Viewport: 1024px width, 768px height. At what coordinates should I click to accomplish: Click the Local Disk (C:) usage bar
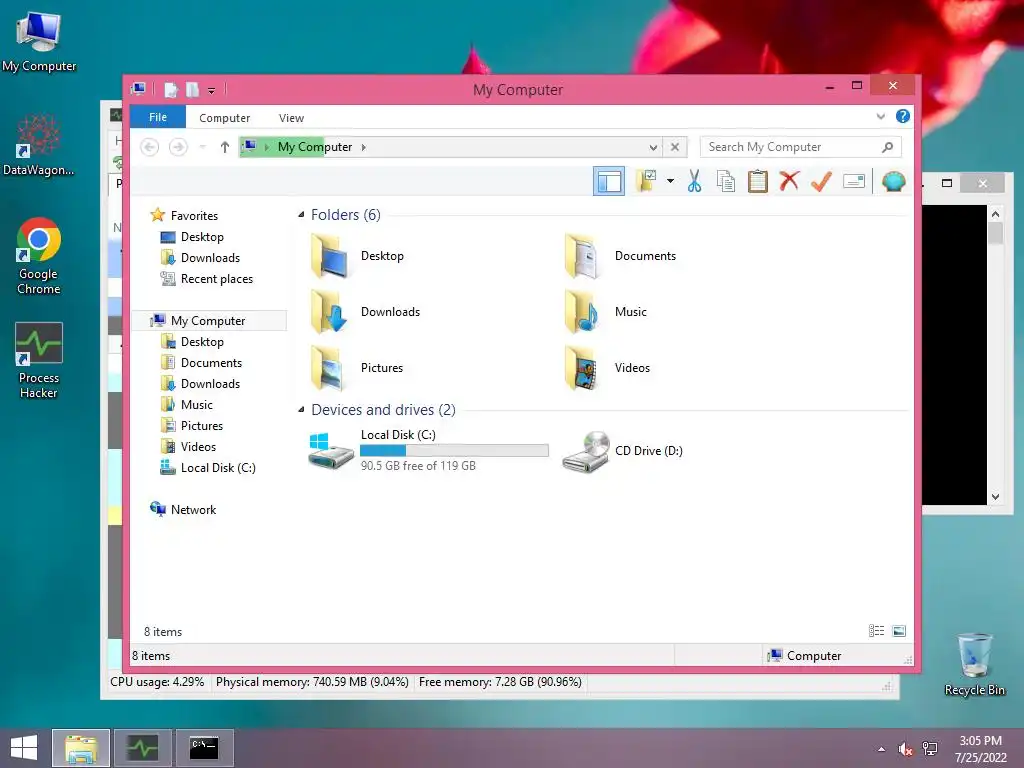[x=455, y=450]
